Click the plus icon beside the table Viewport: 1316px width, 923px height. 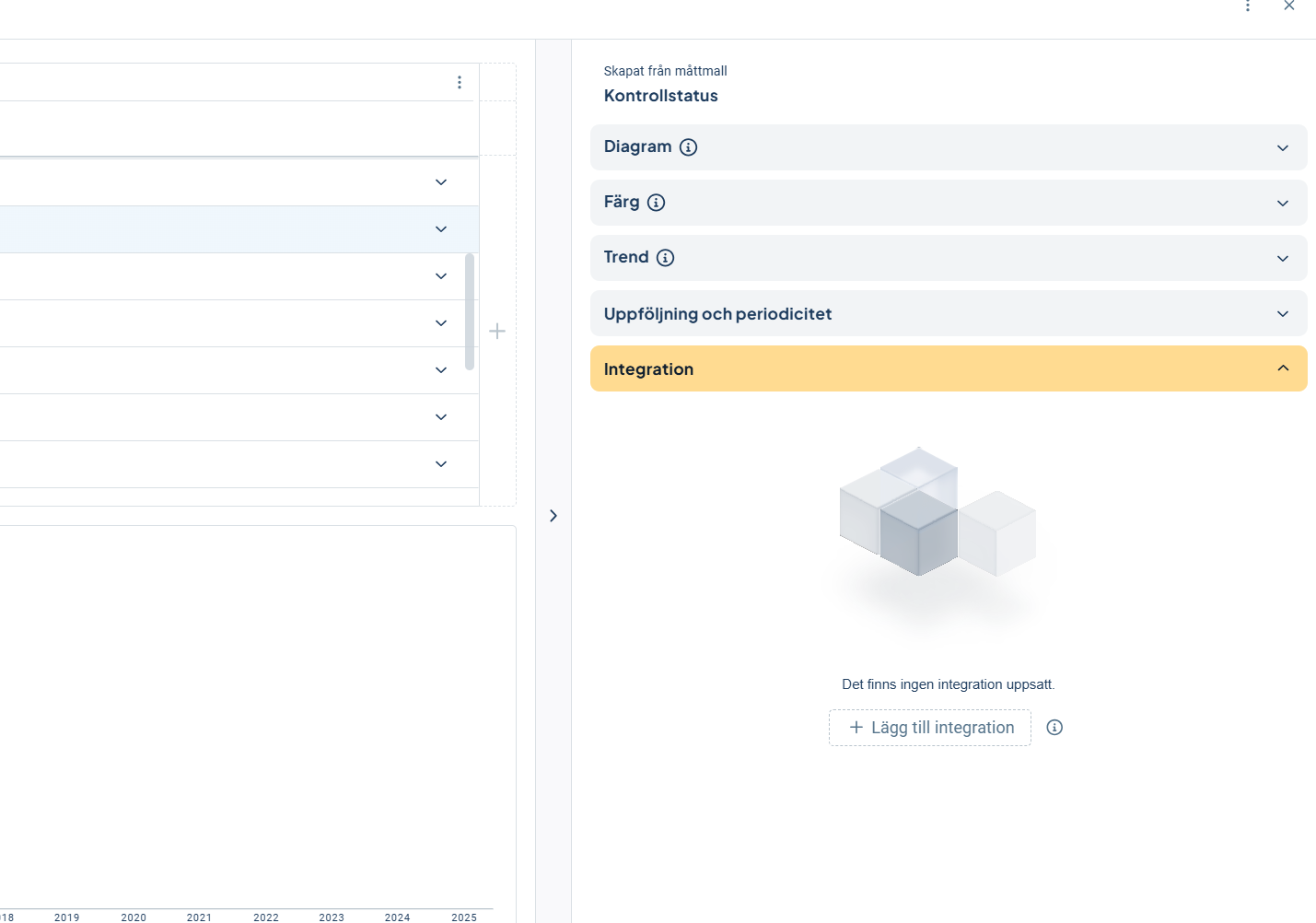pyautogui.click(x=497, y=331)
